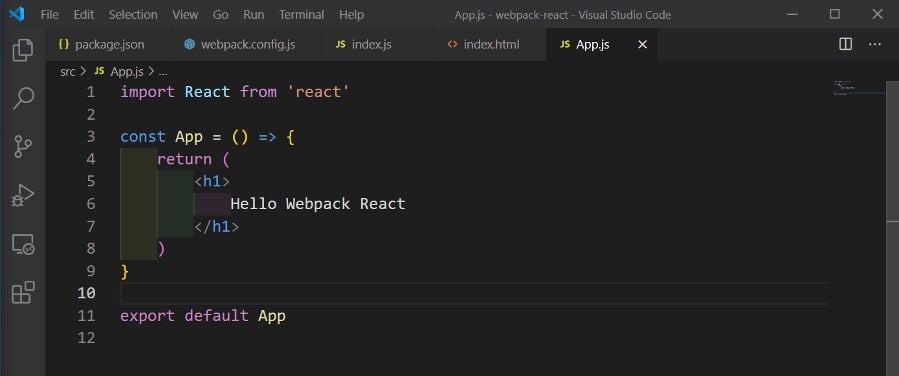The width and height of the screenshot is (899, 376).
Task: Open the Extensions view
Action: (x=23, y=292)
